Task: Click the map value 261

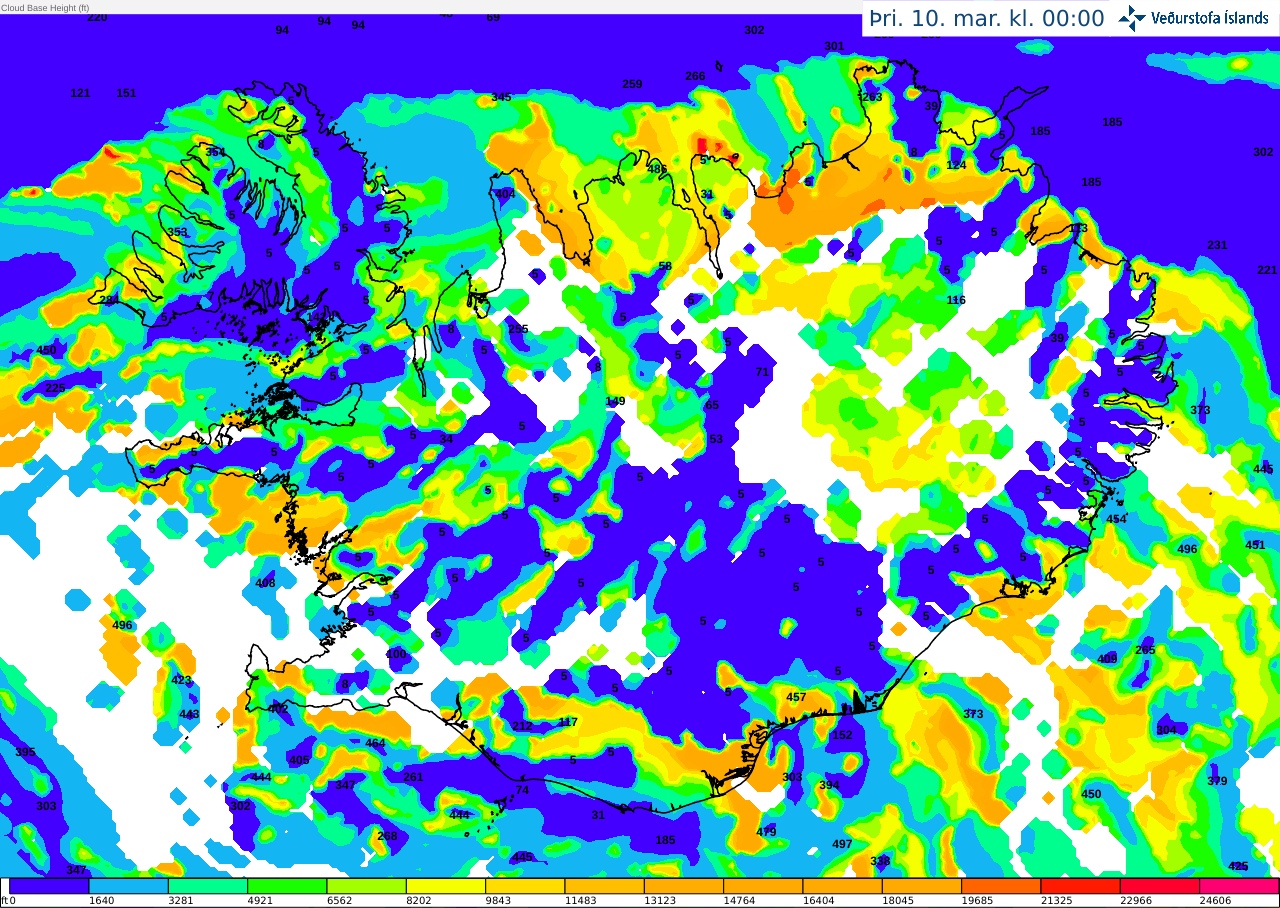Action: tap(413, 777)
